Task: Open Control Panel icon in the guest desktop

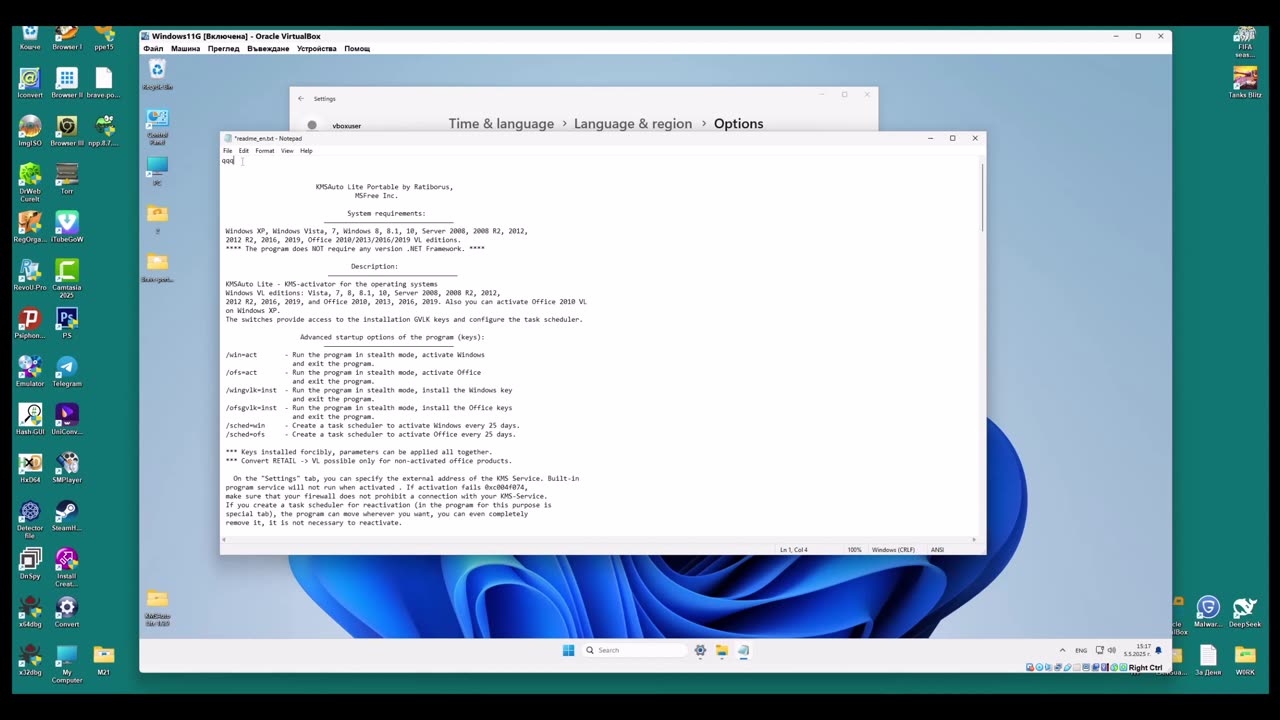Action: tap(157, 127)
